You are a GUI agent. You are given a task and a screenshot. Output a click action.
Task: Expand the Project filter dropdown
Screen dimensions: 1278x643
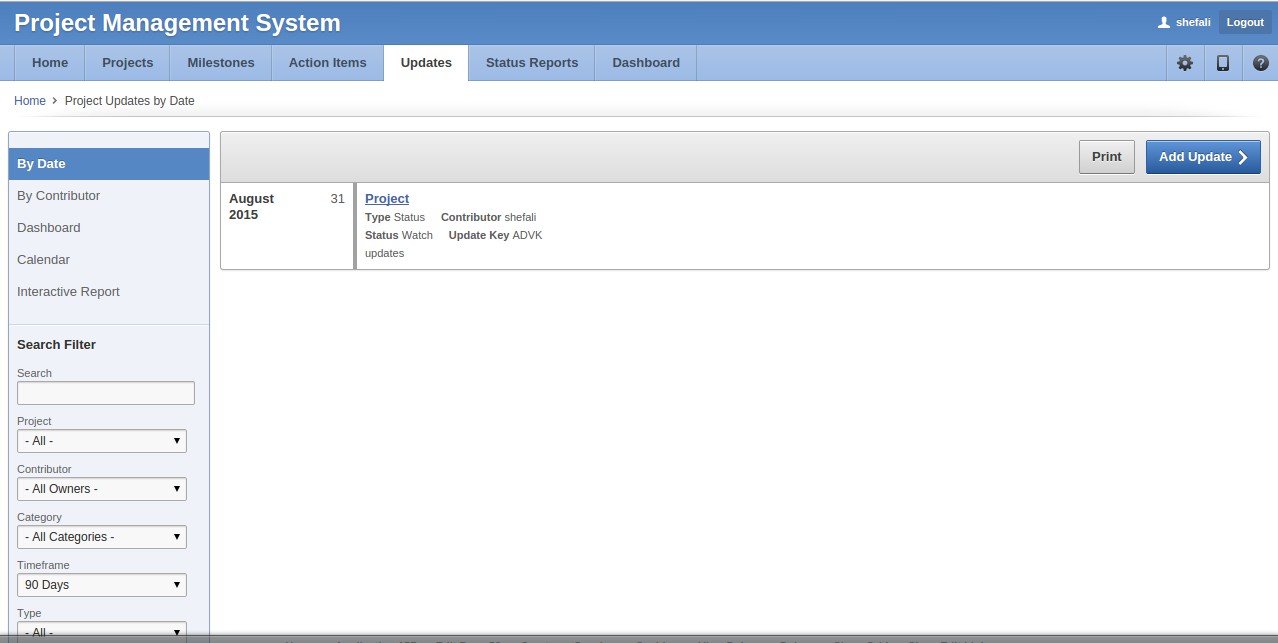[102, 441]
